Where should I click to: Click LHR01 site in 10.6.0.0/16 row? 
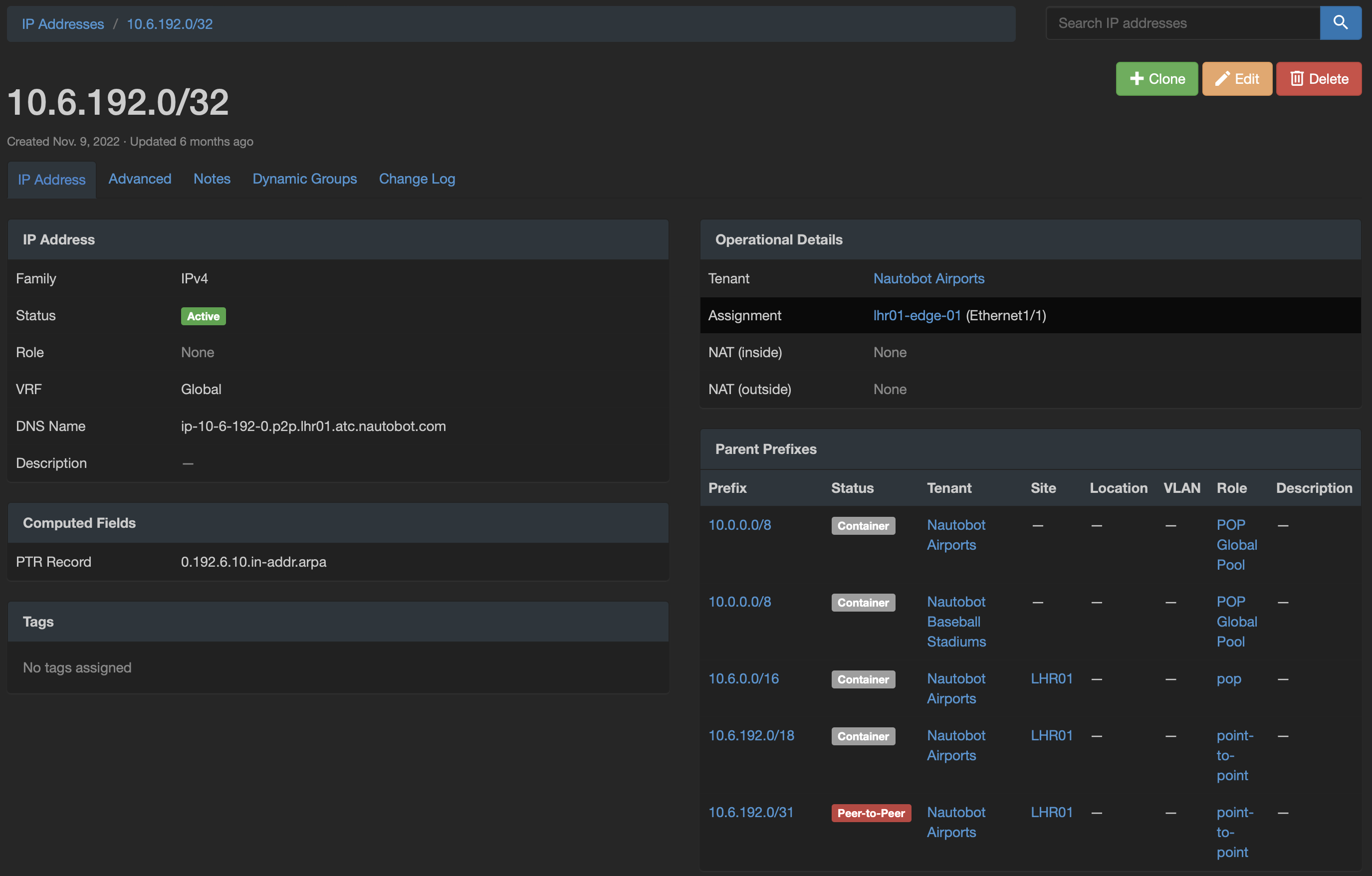tap(1051, 678)
